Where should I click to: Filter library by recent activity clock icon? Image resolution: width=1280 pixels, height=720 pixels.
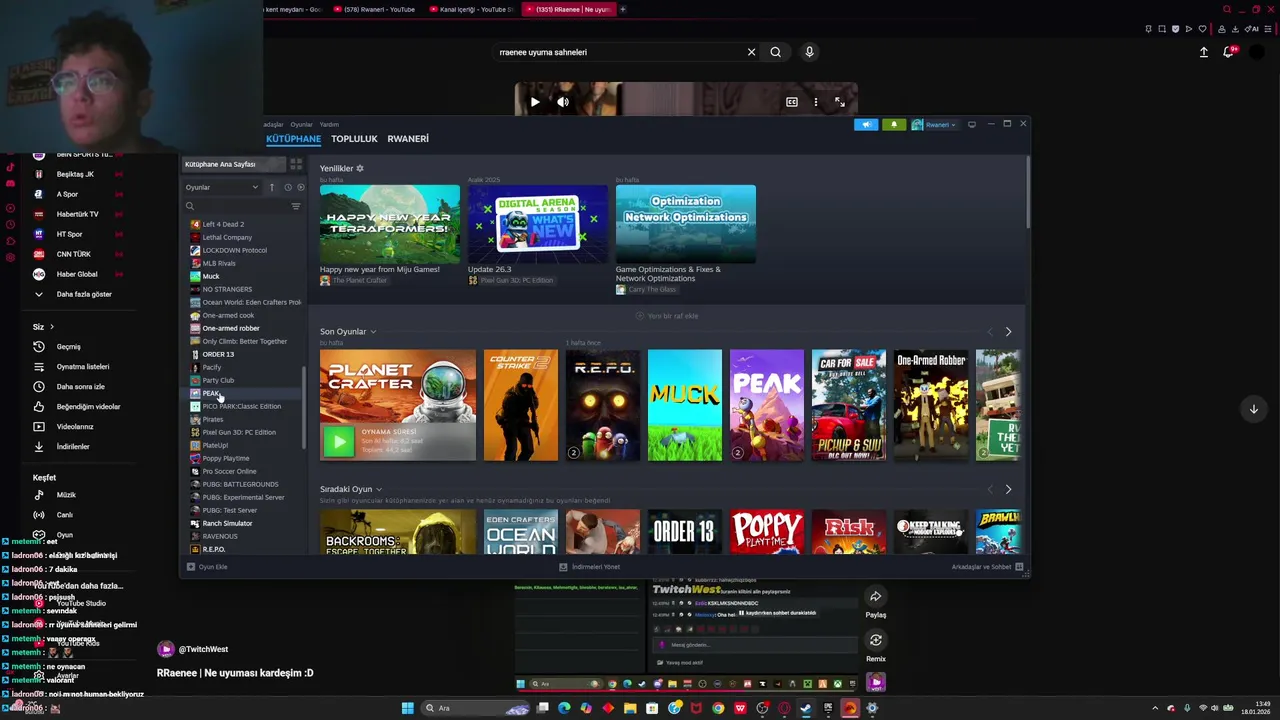click(287, 187)
